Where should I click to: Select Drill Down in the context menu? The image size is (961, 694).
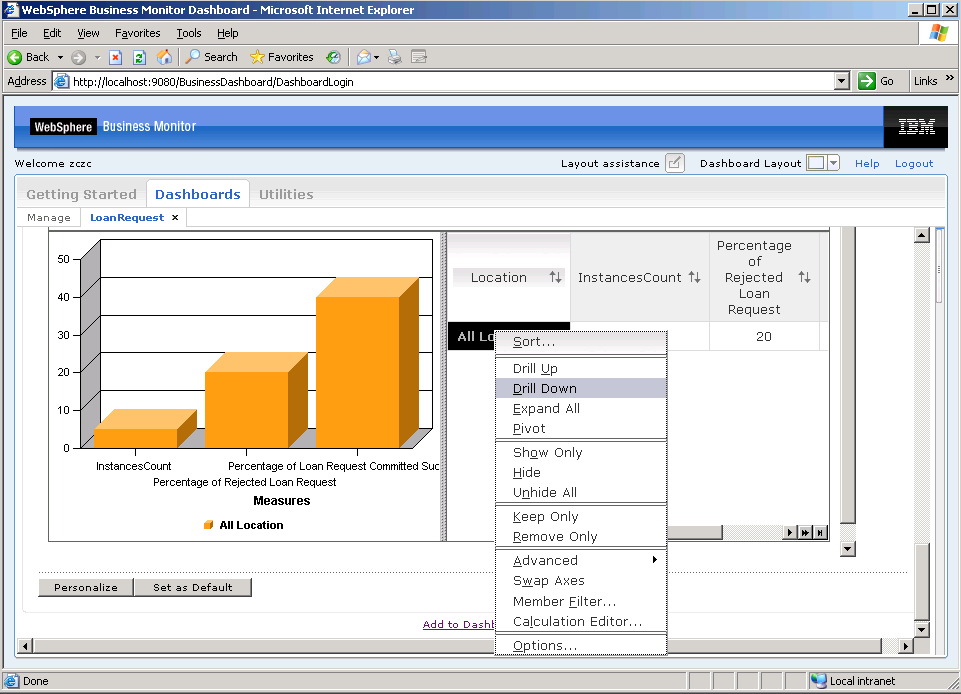coord(580,389)
